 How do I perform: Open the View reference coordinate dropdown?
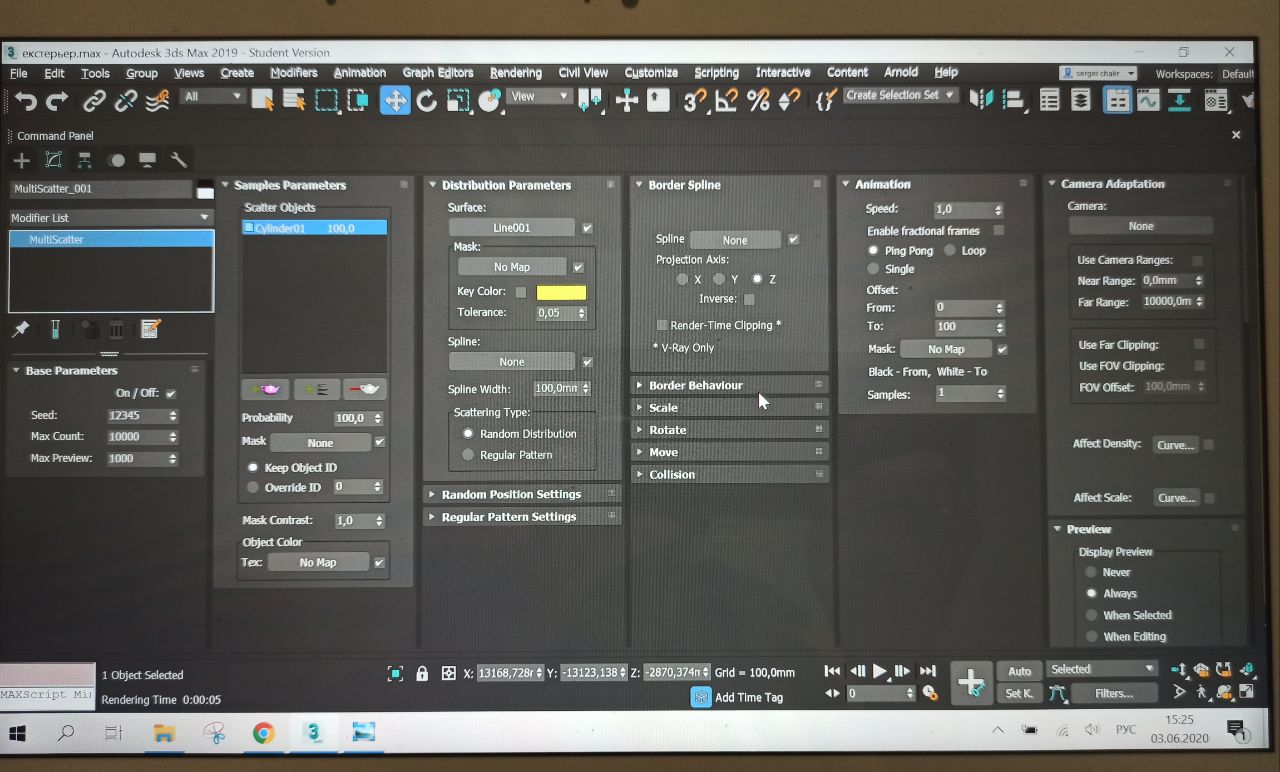(539, 97)
